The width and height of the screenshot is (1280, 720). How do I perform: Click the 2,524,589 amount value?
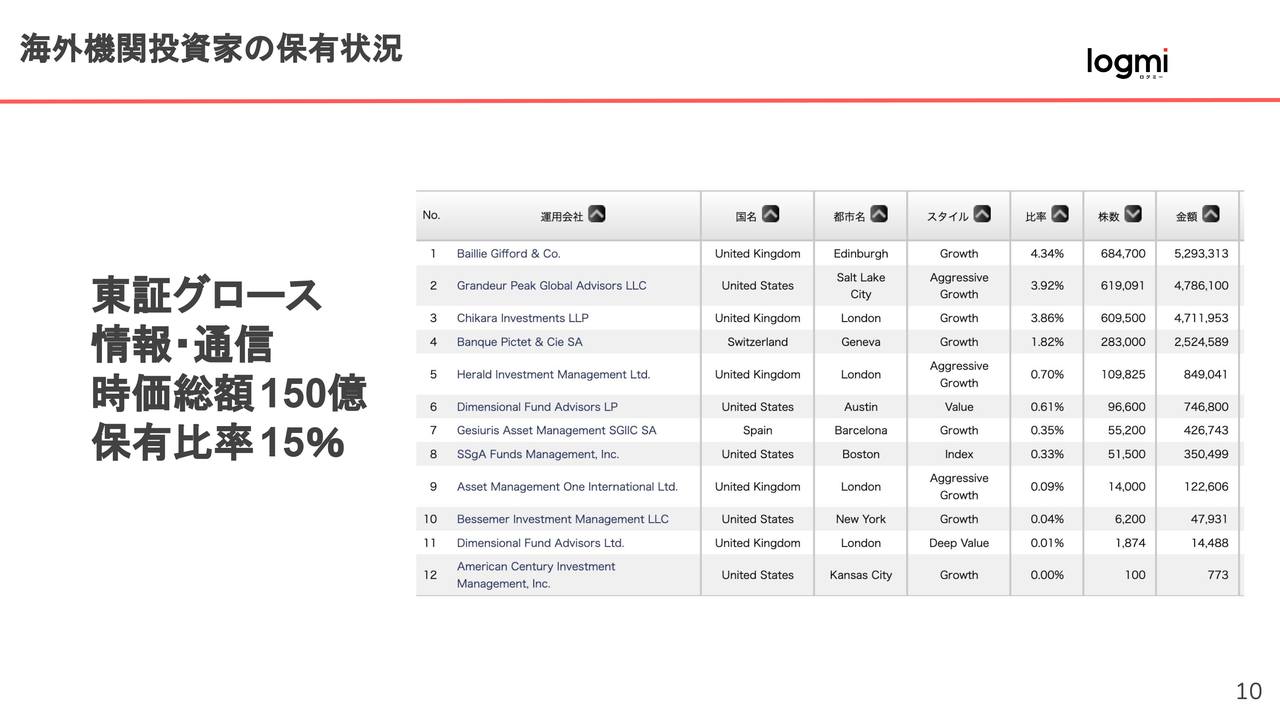pyautogui.click(x=1201, y=342)
